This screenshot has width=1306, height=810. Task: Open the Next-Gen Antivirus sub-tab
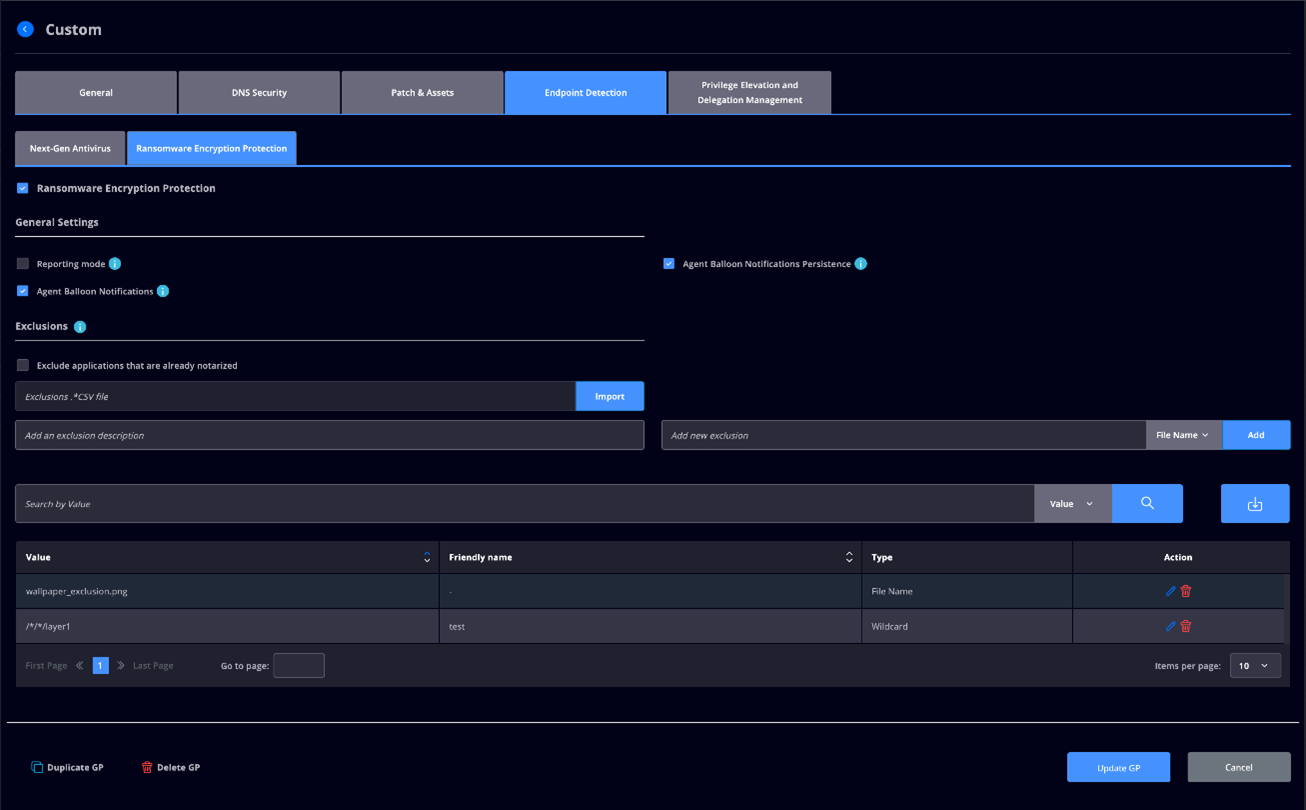click(70, 148)
